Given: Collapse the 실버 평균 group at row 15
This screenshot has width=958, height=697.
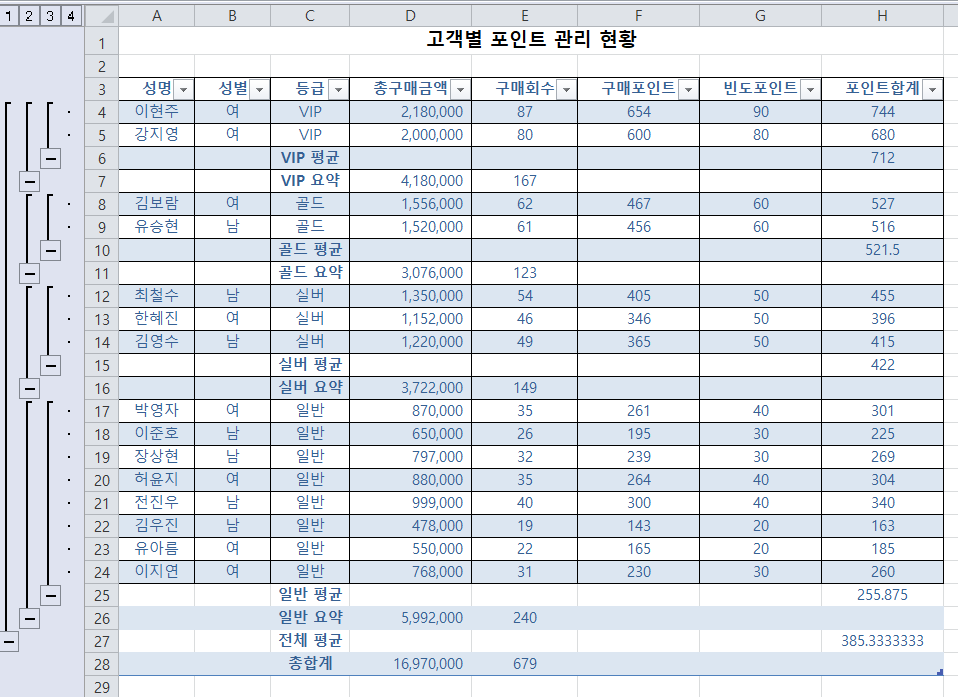Looking at the screenshot, I should (x=50, y=365).
